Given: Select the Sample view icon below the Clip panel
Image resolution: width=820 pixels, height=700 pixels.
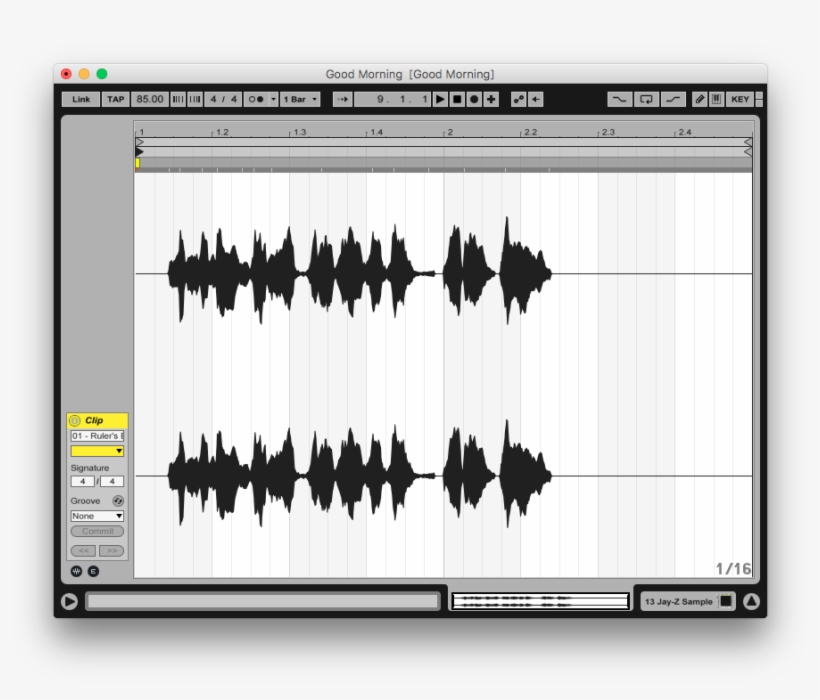Looking at the screenshot, I should [x=75, y=571].
